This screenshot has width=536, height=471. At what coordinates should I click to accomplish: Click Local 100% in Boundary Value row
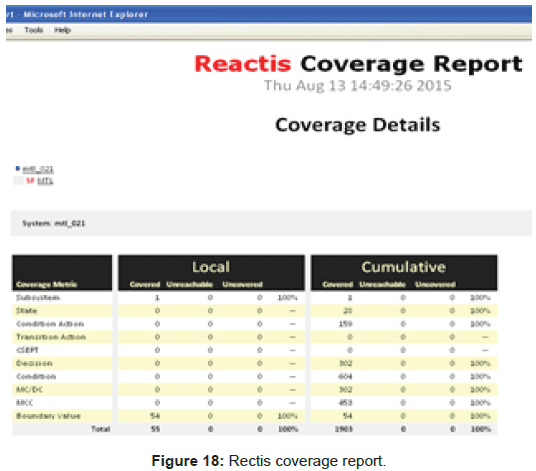[x=287, y=416]
